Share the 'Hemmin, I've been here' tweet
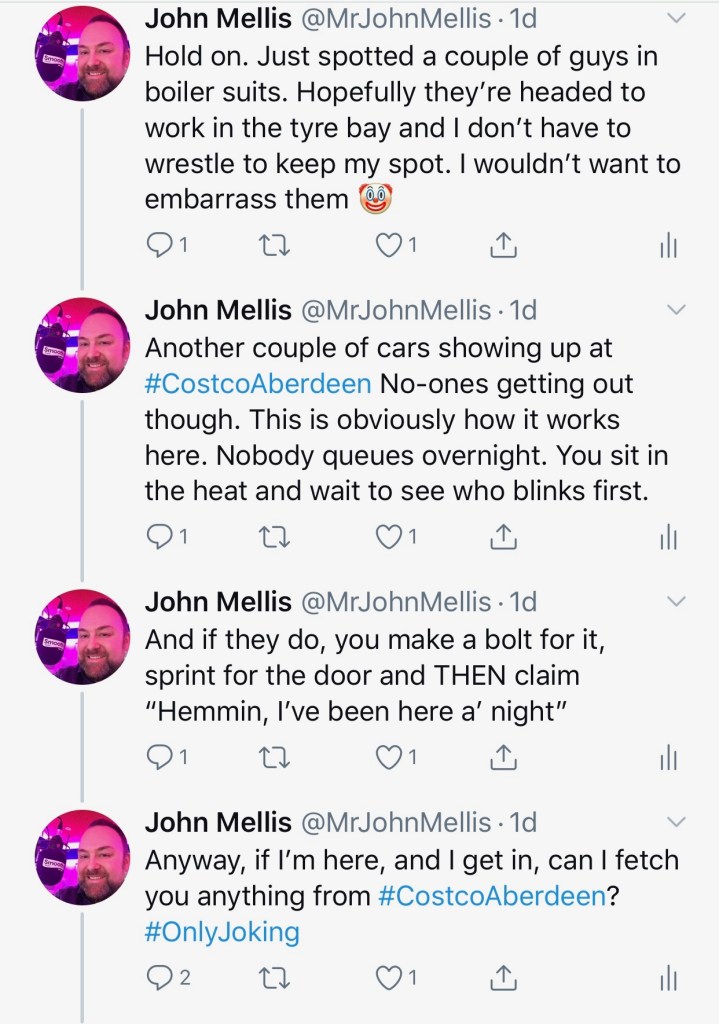719x1024 pixels. coord(504,757)
